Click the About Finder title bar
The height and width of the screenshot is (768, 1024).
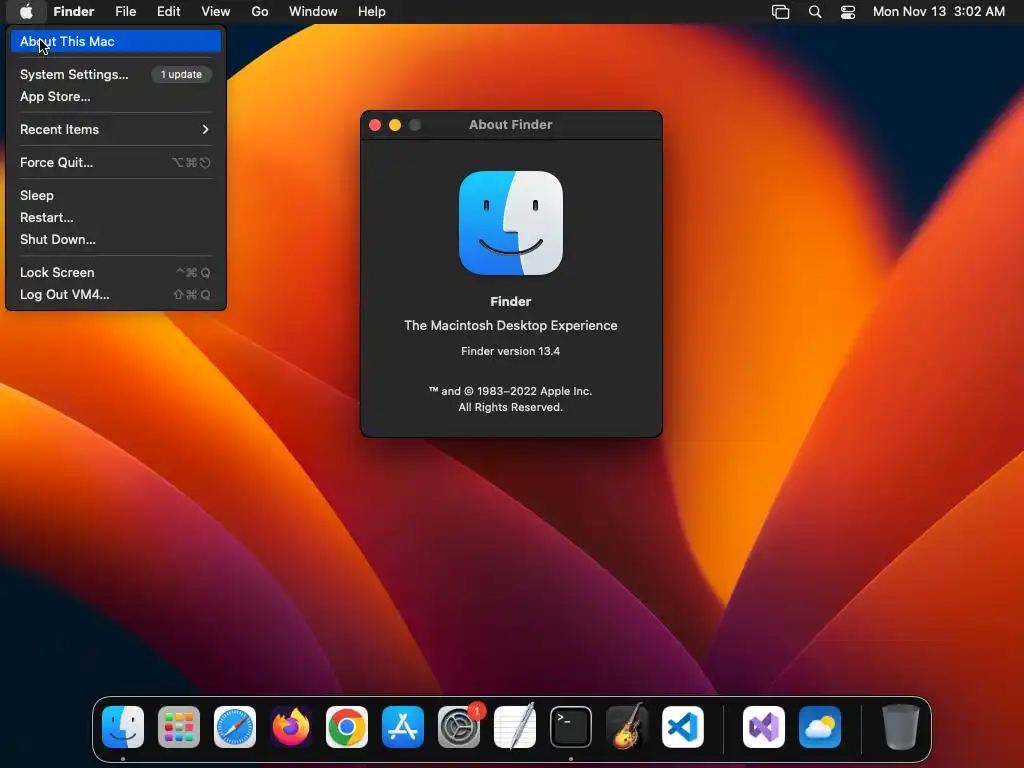click(x=511, y=125)
